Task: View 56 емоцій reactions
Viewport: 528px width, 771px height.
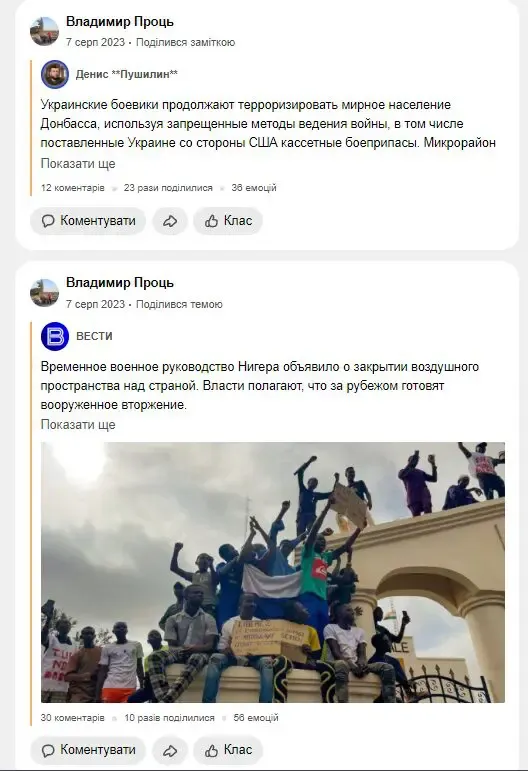Action: (256, 718)
